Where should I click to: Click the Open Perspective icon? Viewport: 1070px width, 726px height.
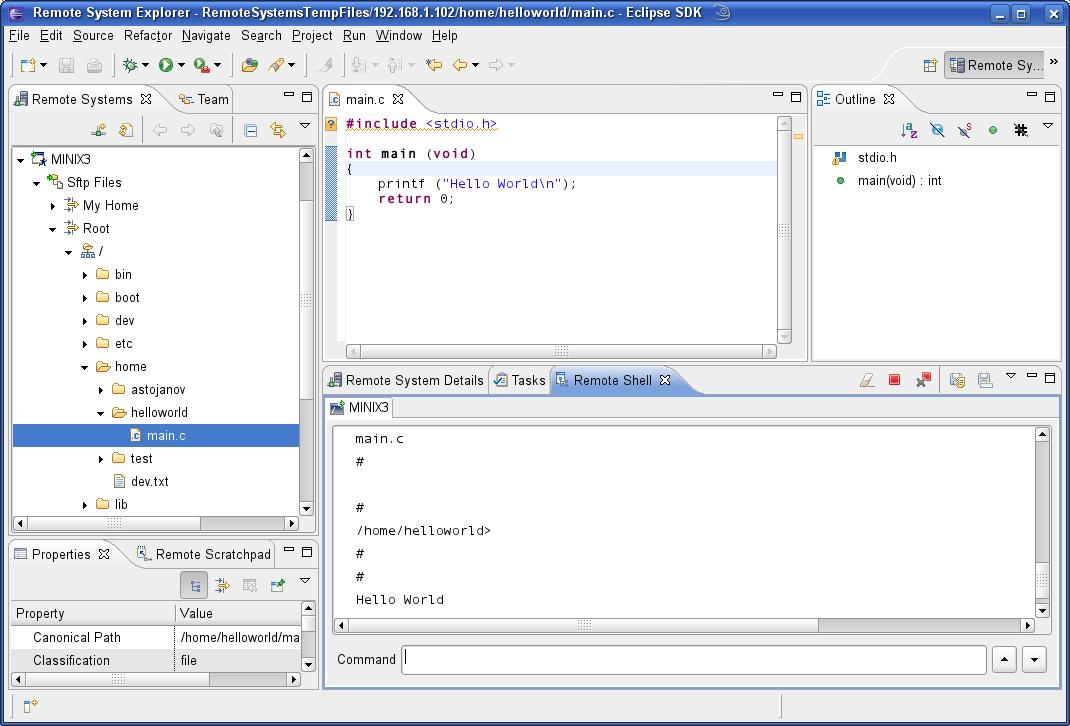(930, 65)
